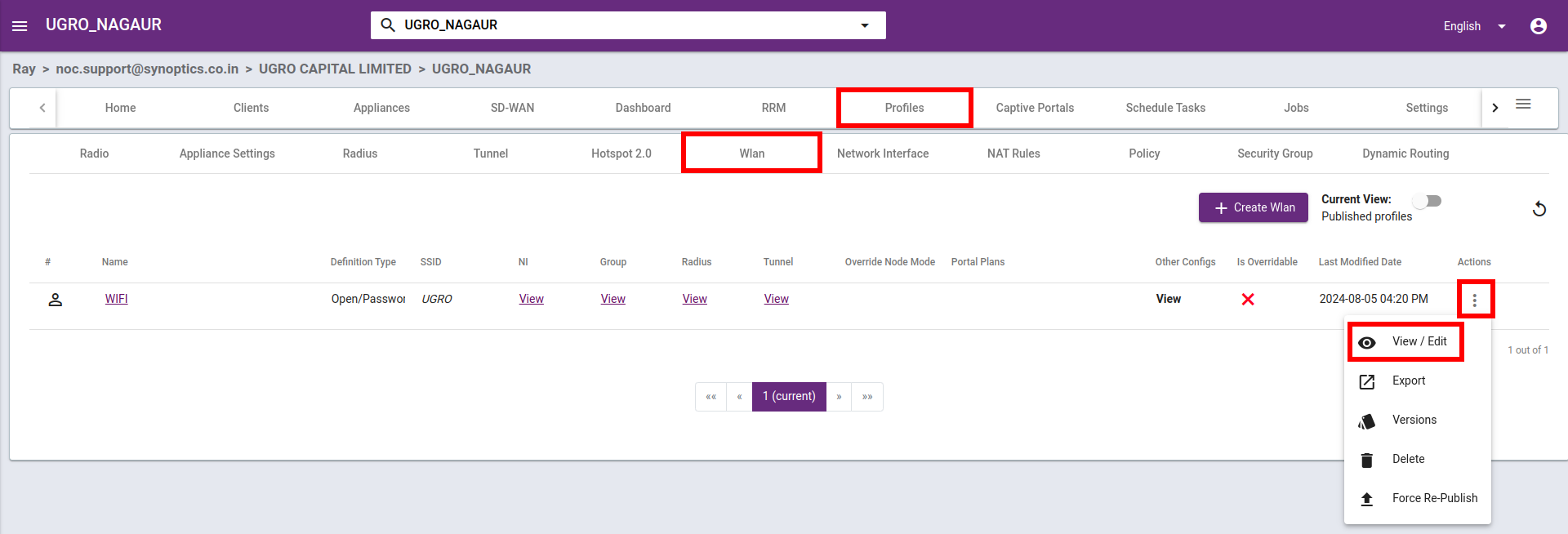Click the Export icon in actions menu
The image size is (1568, 534).
point(1367,381)
